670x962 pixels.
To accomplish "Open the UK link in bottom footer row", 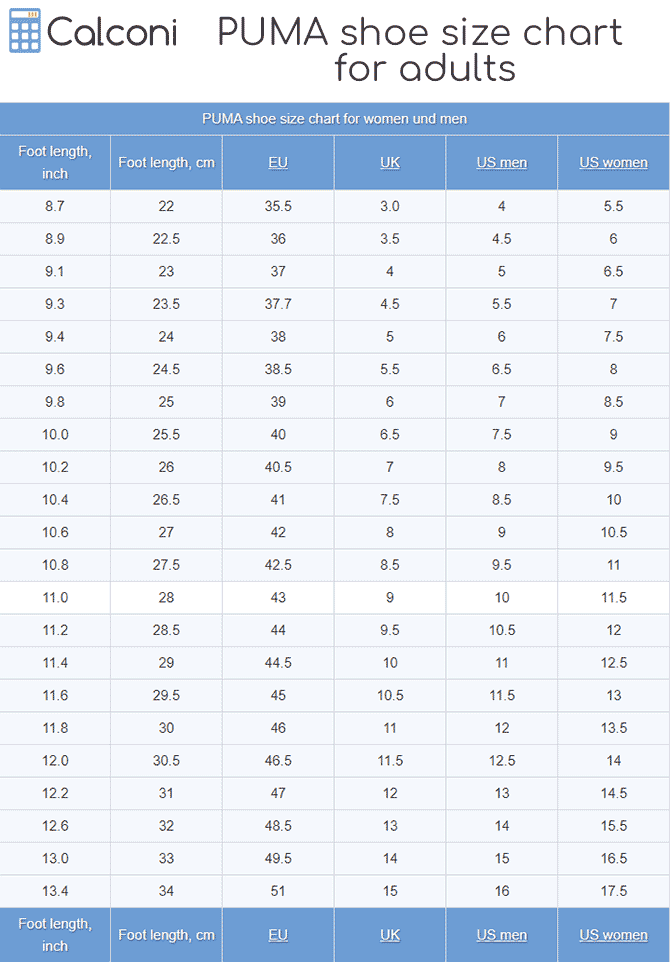I will pos(390,935).
